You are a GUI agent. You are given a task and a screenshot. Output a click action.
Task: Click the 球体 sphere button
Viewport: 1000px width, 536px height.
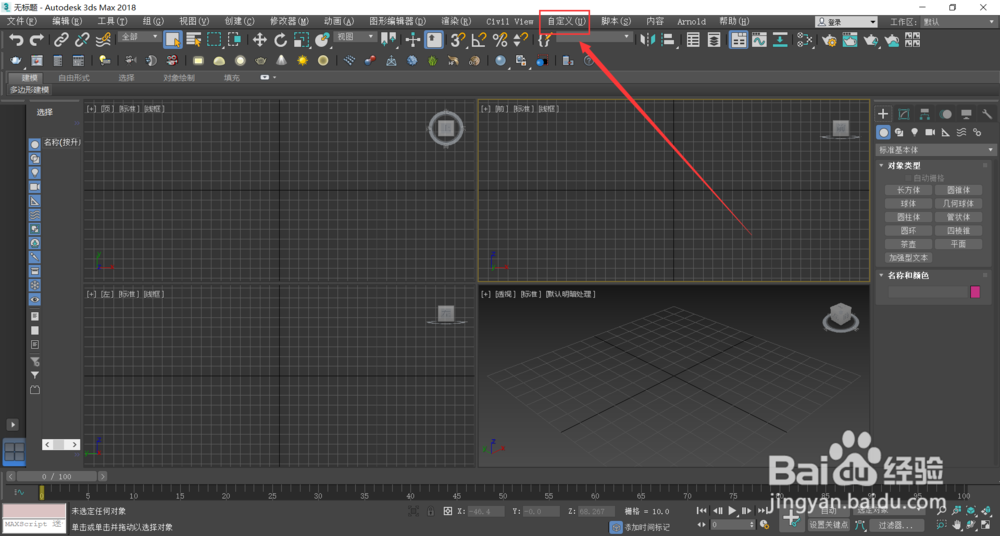[908, 204]
